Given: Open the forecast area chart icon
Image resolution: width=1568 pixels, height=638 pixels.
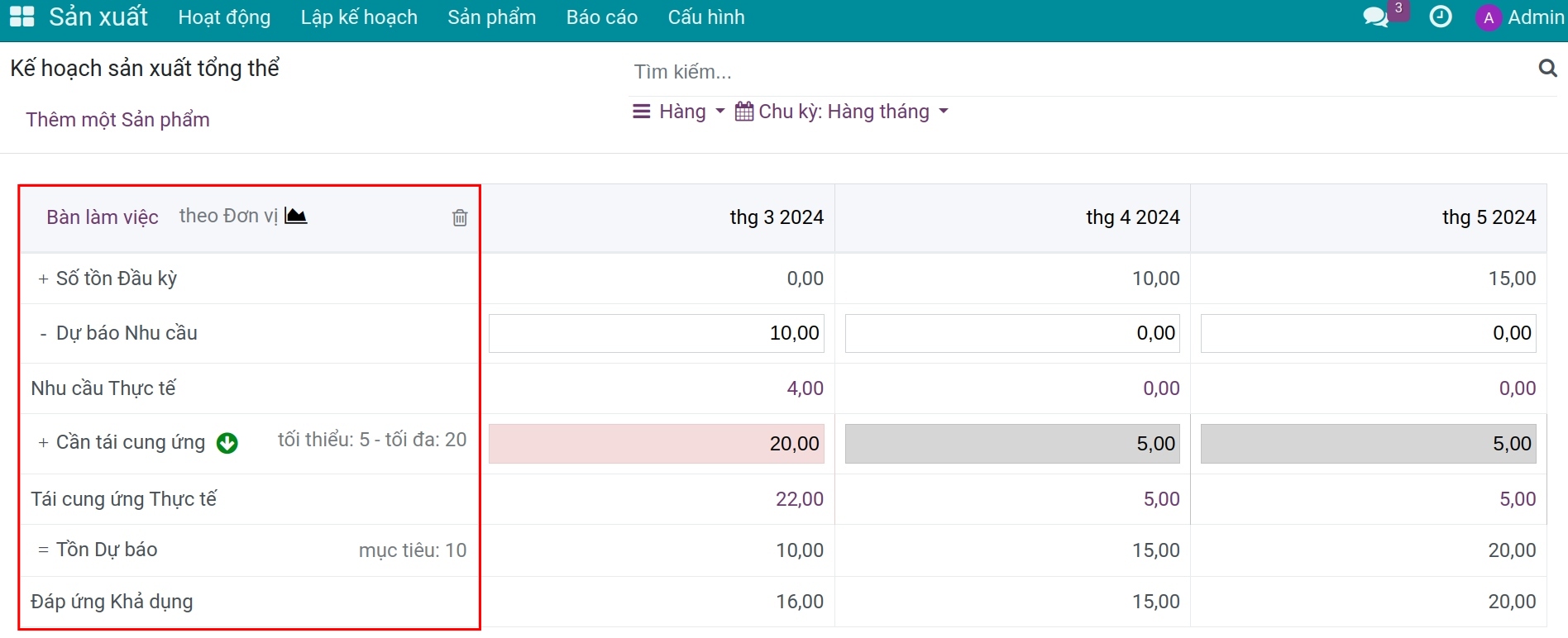Looking at the screenshot, I should click(295, 216).
